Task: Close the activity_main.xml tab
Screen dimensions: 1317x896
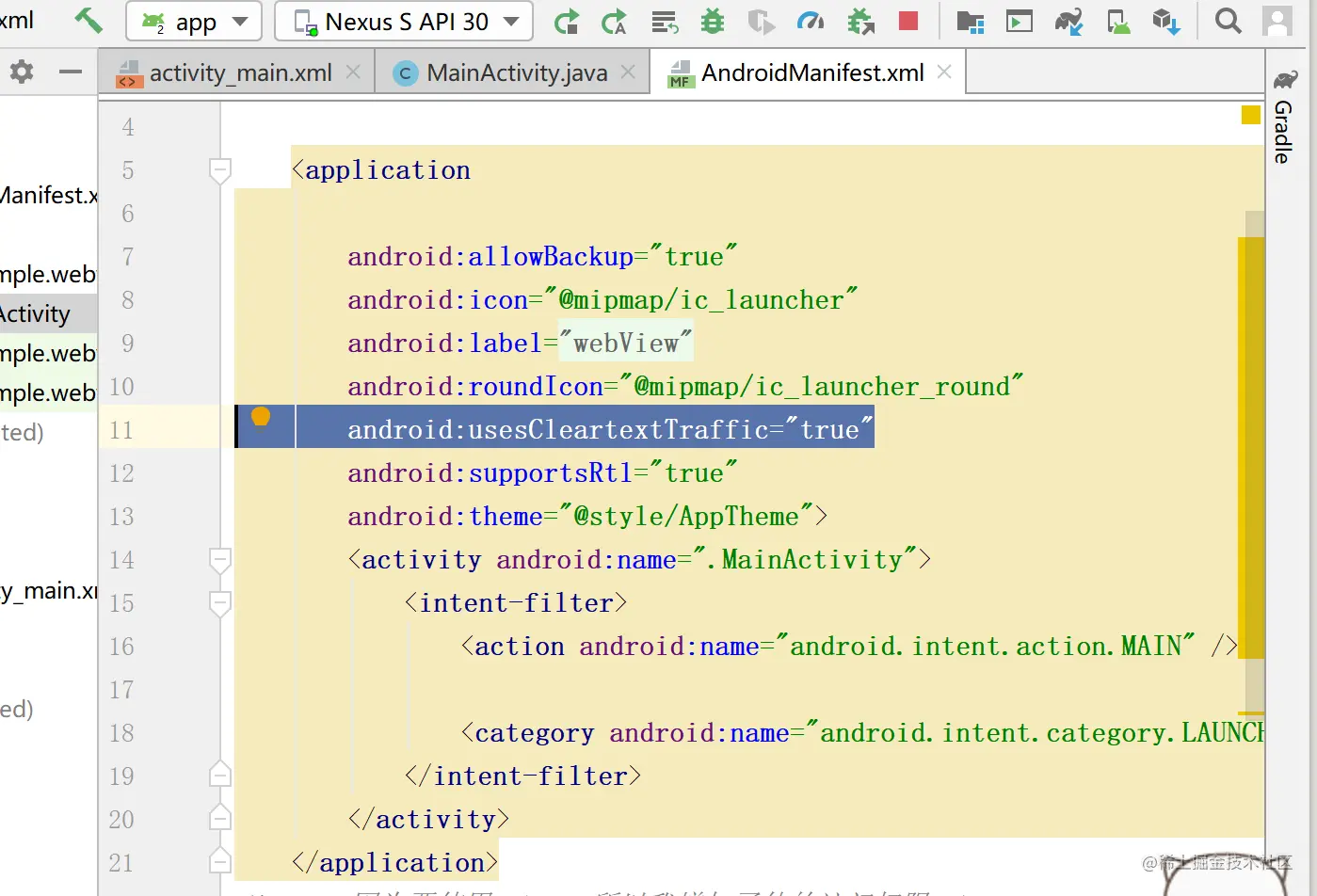Action: [353, 72]
